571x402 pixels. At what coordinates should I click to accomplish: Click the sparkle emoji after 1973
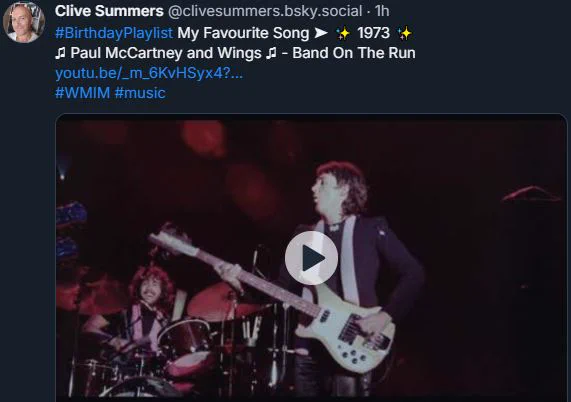point(405,34)
